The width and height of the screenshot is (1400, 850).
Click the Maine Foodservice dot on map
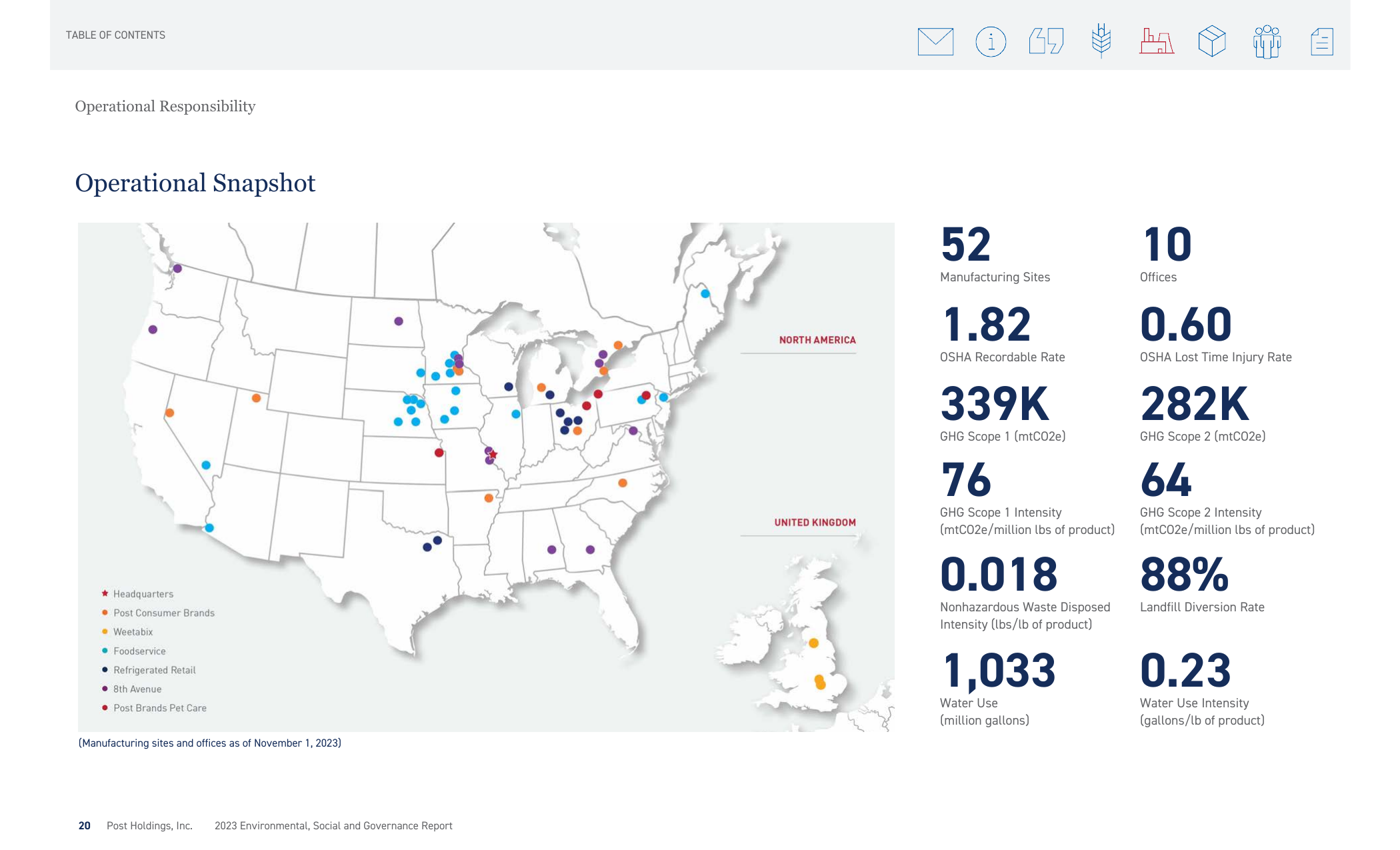click(705, 293)
